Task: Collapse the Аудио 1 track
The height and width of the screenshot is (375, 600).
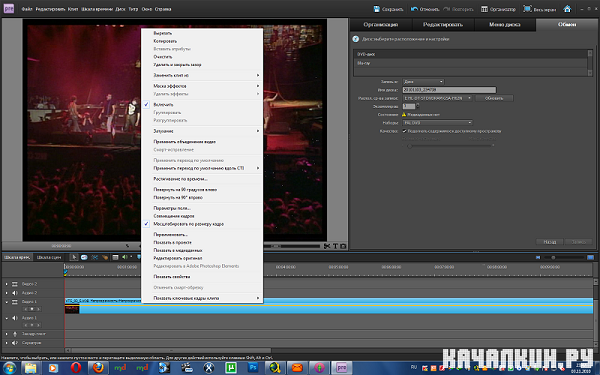Action: click(x=7, y=318)
